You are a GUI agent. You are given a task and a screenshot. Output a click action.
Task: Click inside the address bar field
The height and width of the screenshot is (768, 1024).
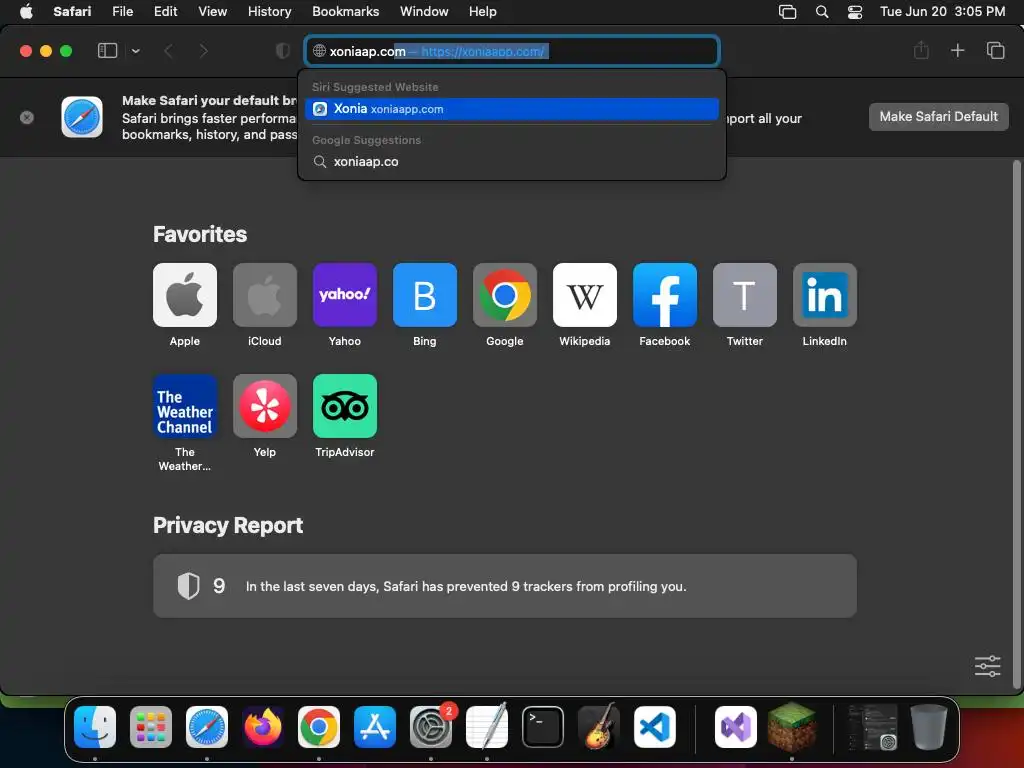[x=512, y=51]
